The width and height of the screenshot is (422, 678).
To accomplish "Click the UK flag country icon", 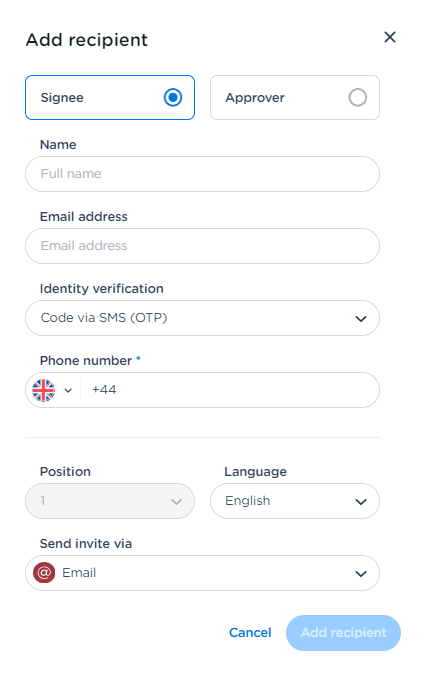I will [44, 390].
